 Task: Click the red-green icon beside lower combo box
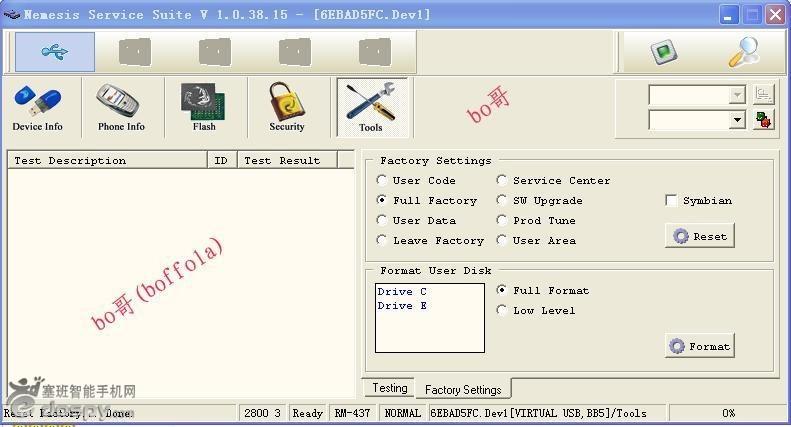tap(763, 120)
